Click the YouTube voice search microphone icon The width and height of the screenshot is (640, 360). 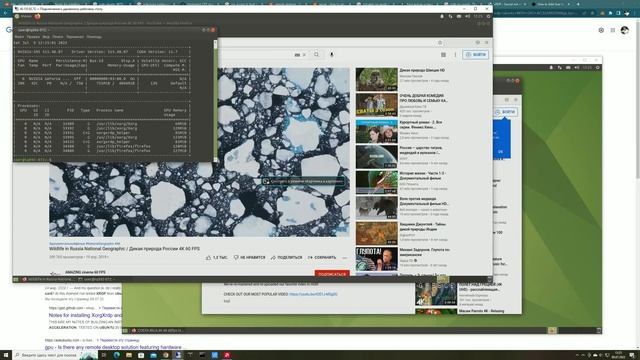(x=331, y=54)
